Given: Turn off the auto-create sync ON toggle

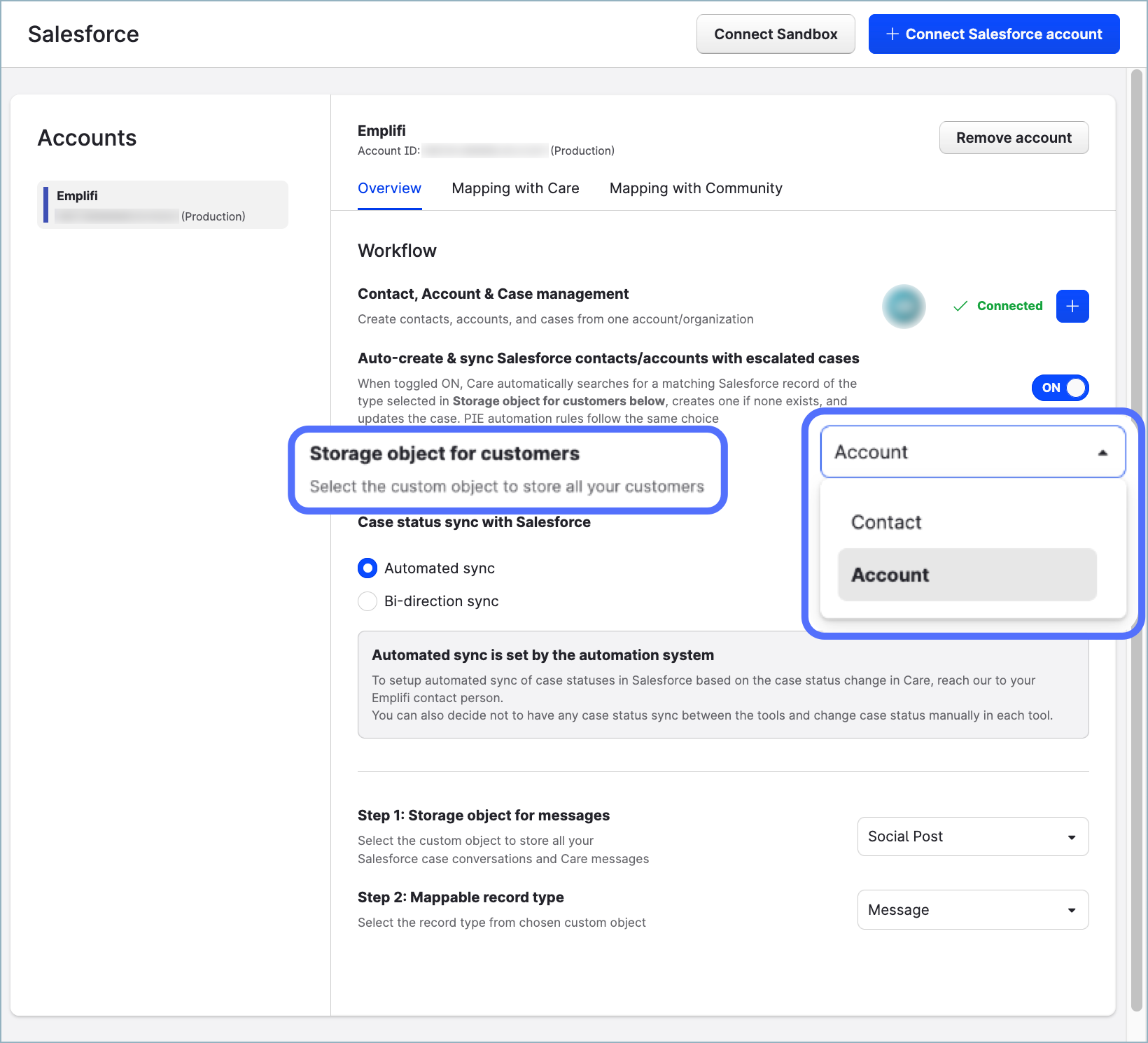Looking at the screenshot, I should [1060, 388].
